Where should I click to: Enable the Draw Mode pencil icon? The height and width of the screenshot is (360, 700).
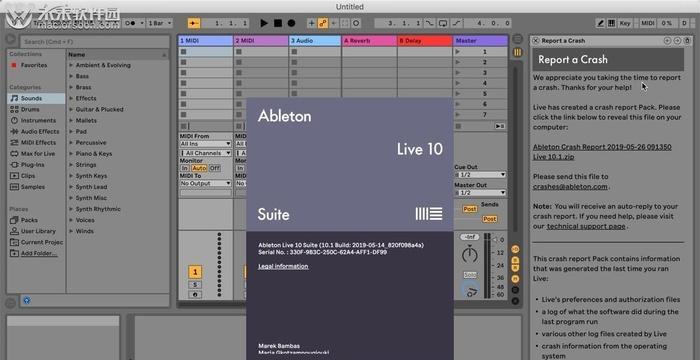[x=601, y=23]
